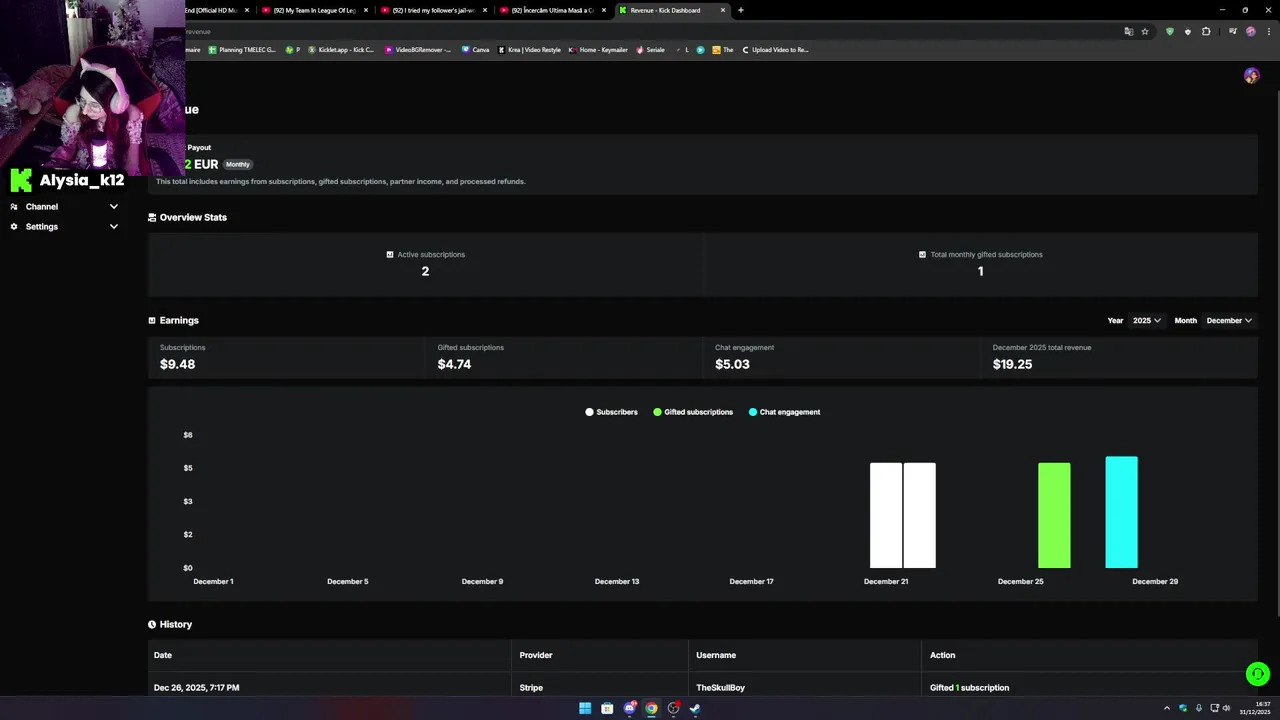Screen dimensions: 1280x720
Task: Open the Kick support chat bubble
Action: pos(1257,674)
